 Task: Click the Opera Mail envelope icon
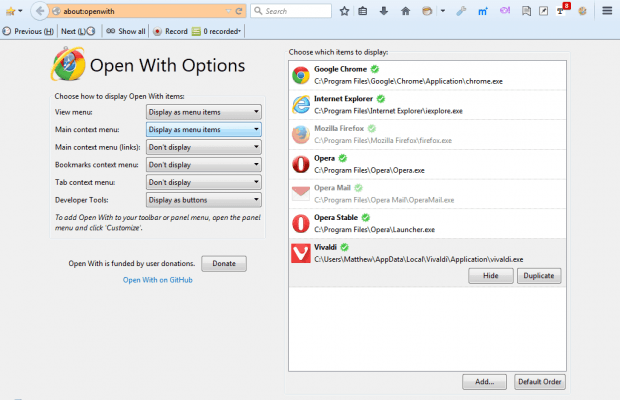click(x=301, y=193)
